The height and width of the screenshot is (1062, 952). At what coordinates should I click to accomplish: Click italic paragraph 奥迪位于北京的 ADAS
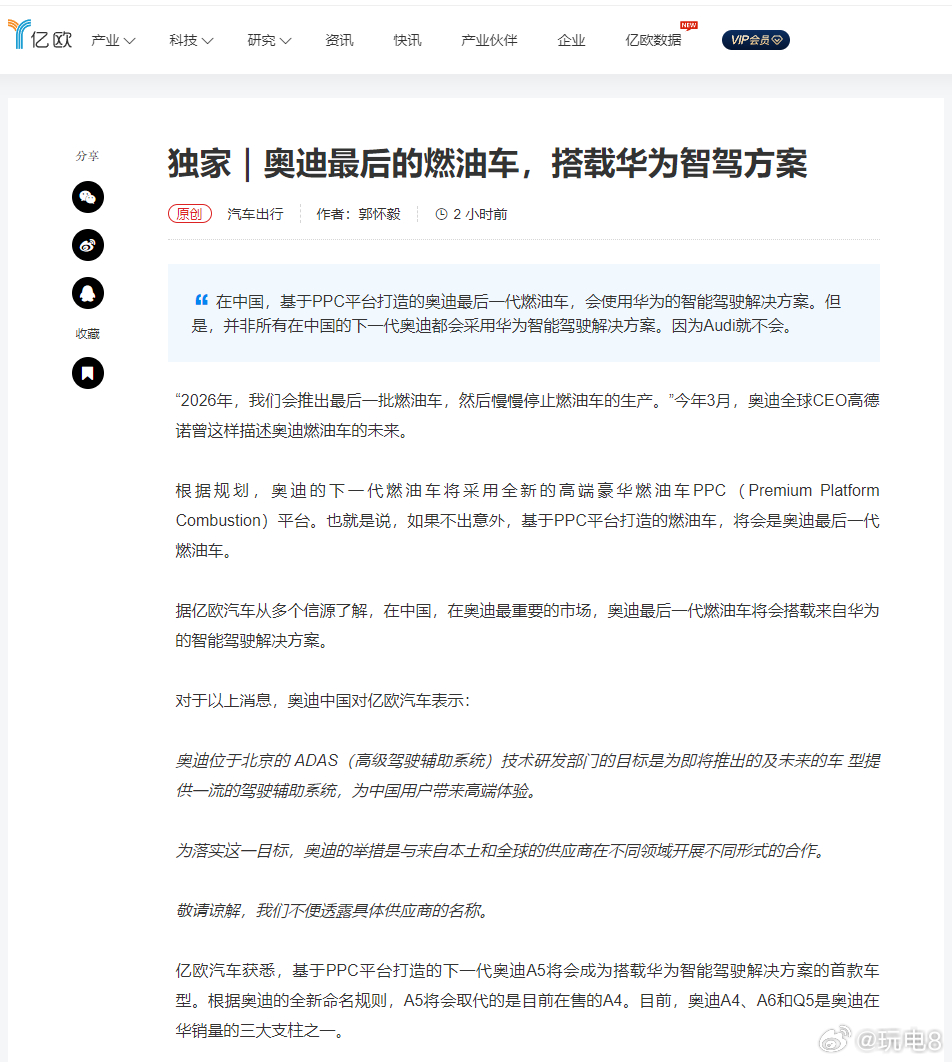[x=527, y=776]
